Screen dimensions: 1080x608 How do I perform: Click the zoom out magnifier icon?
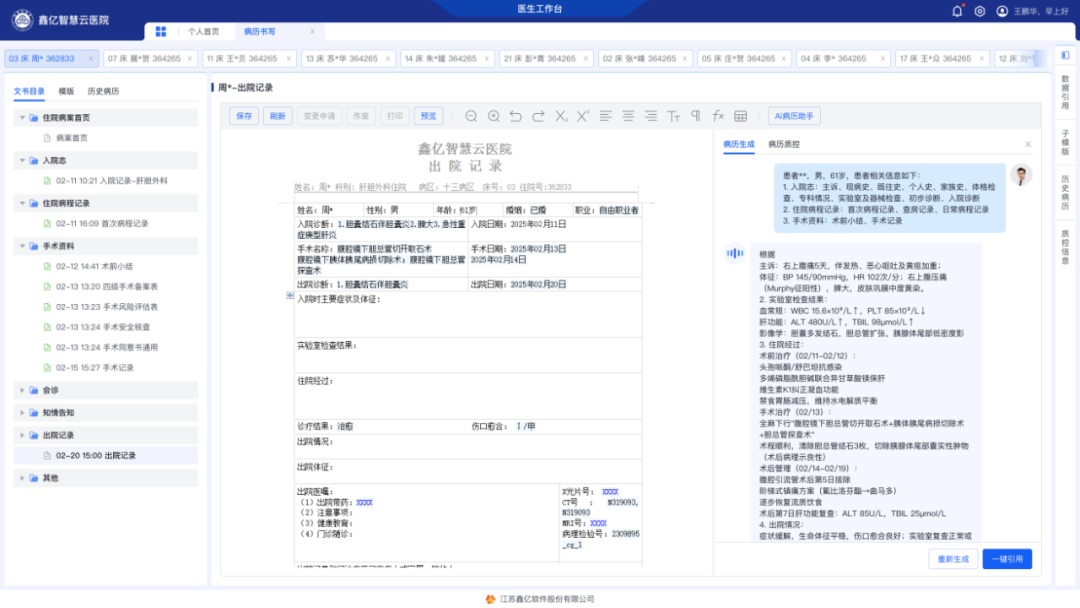[x=471, y=116]
